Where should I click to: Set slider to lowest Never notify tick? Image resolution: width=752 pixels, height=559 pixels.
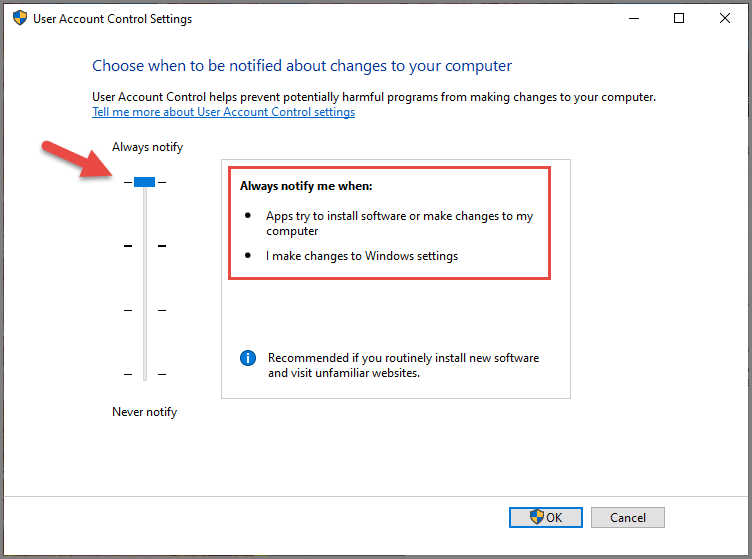(145, 374)
